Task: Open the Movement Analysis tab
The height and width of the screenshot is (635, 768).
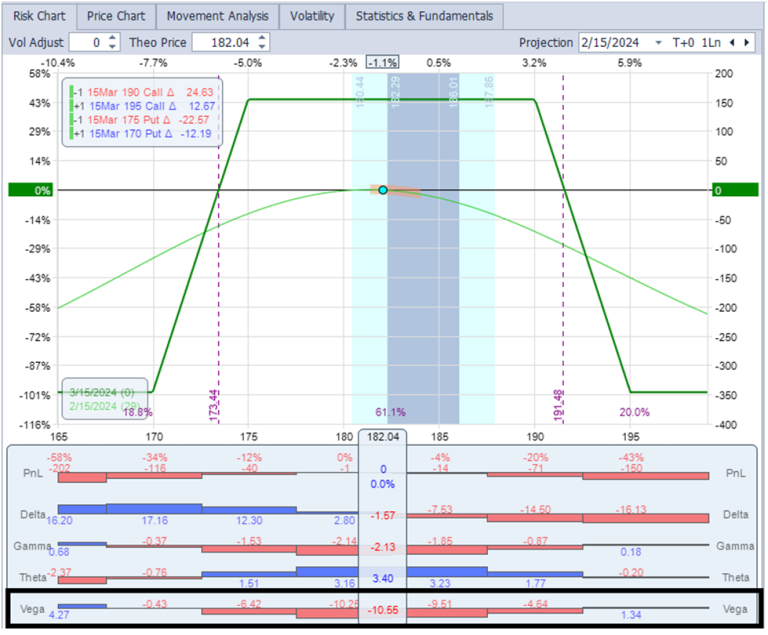Action: [x=217, y=16]
